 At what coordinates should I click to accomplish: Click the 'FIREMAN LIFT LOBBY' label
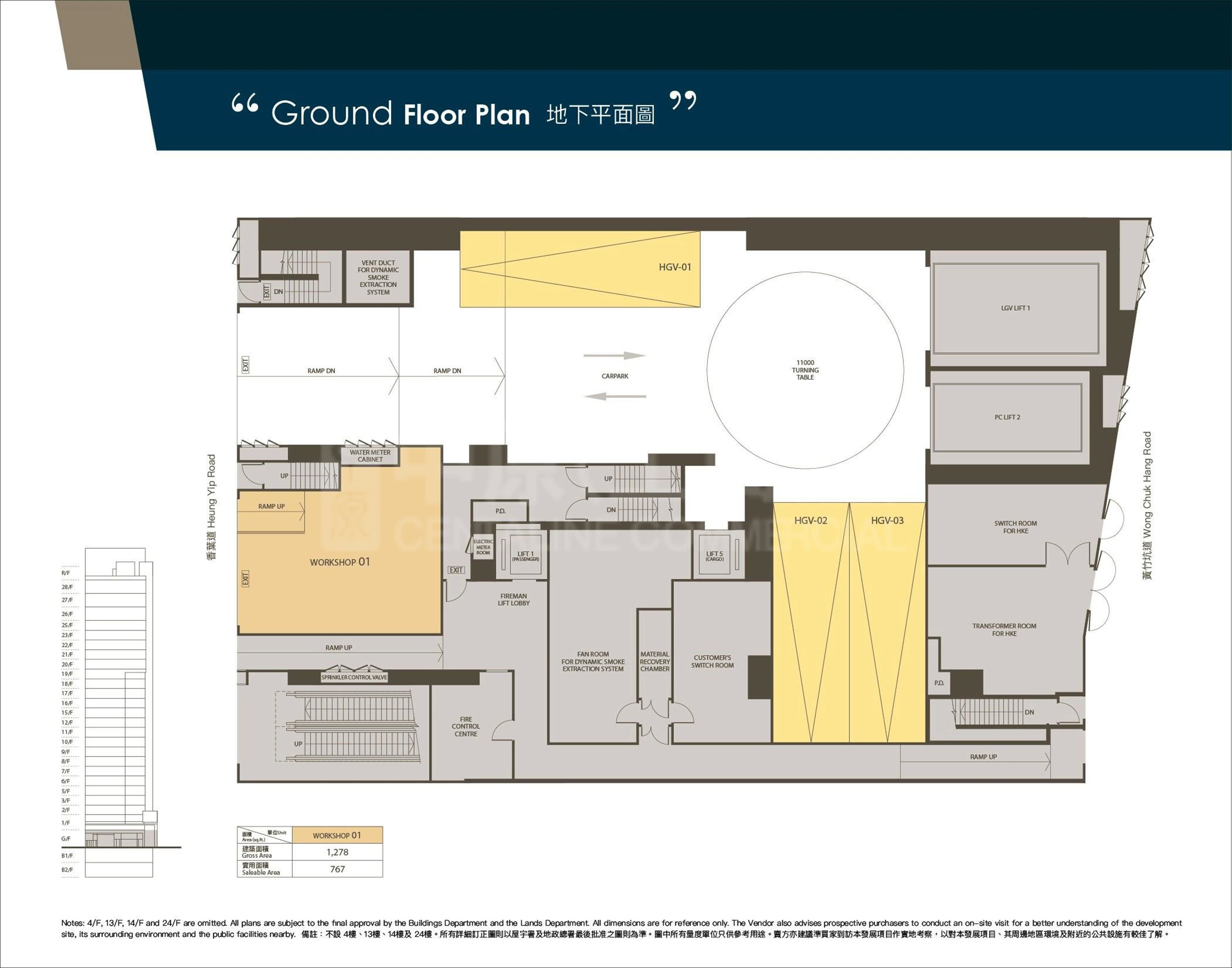[514, 599]
